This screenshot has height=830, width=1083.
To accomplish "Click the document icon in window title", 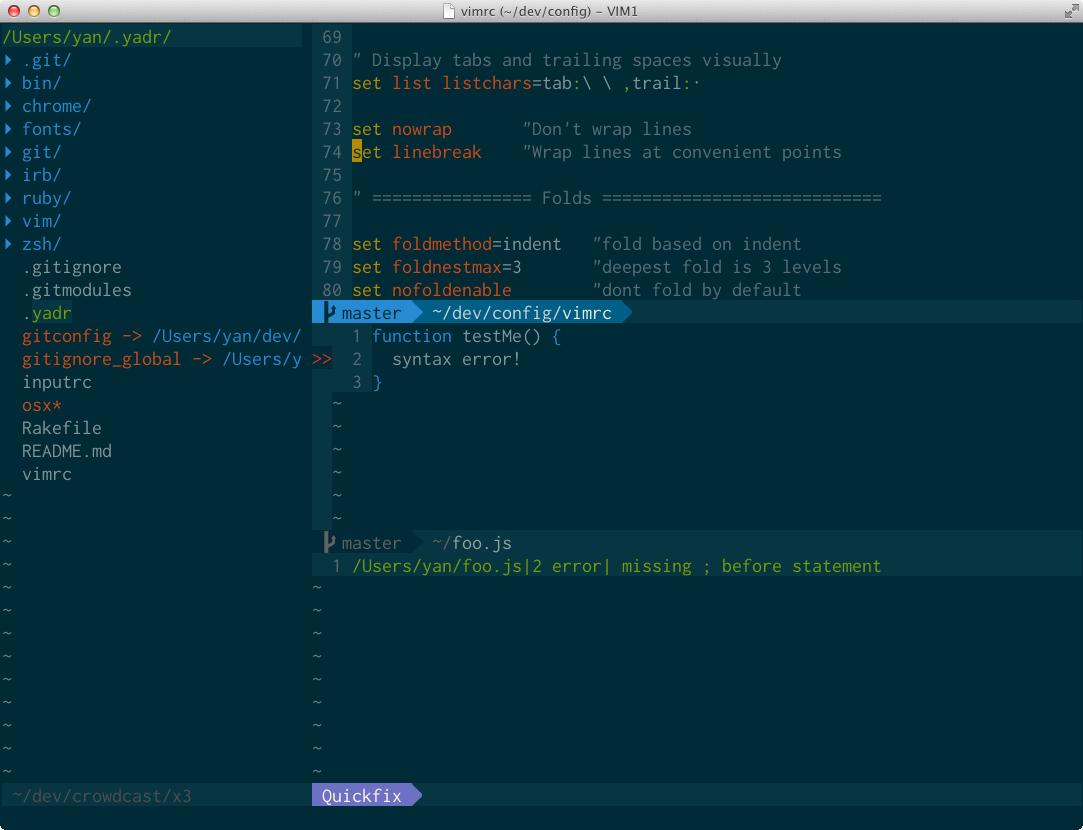I will pyautogui.click(x=449, y=11).
